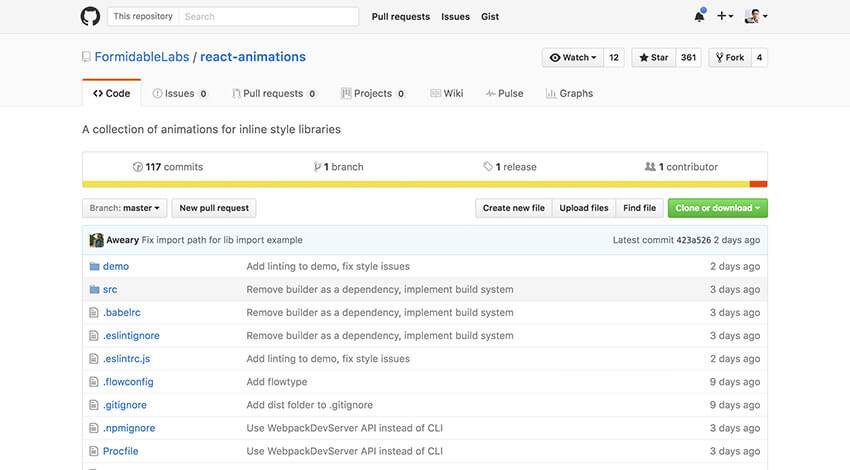Click the .npmignore file icon
850x470 pixels.
coord(94,428)
